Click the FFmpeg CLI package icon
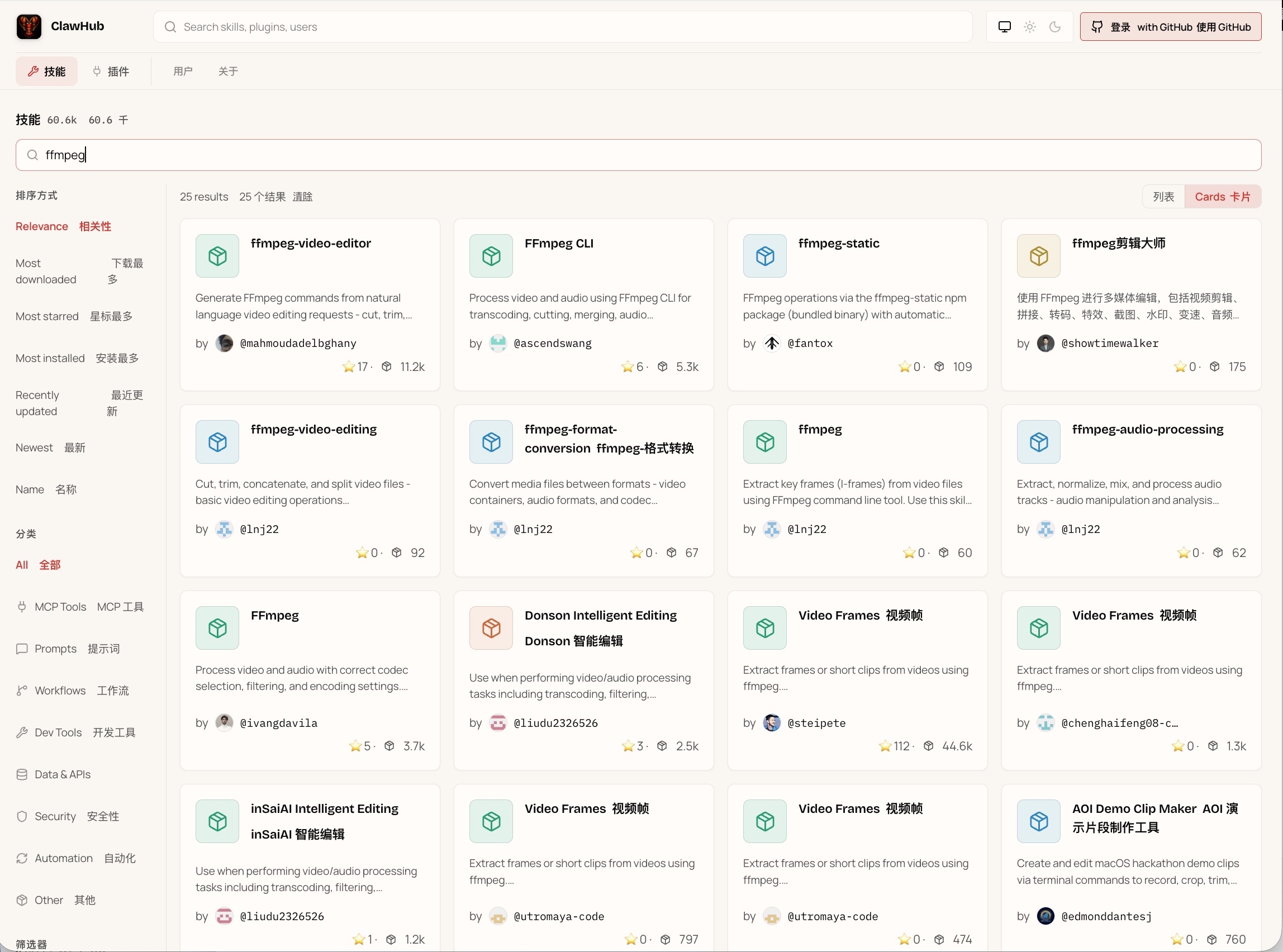The height and width of the screenshot is (952, 1283). click(491, 256)
